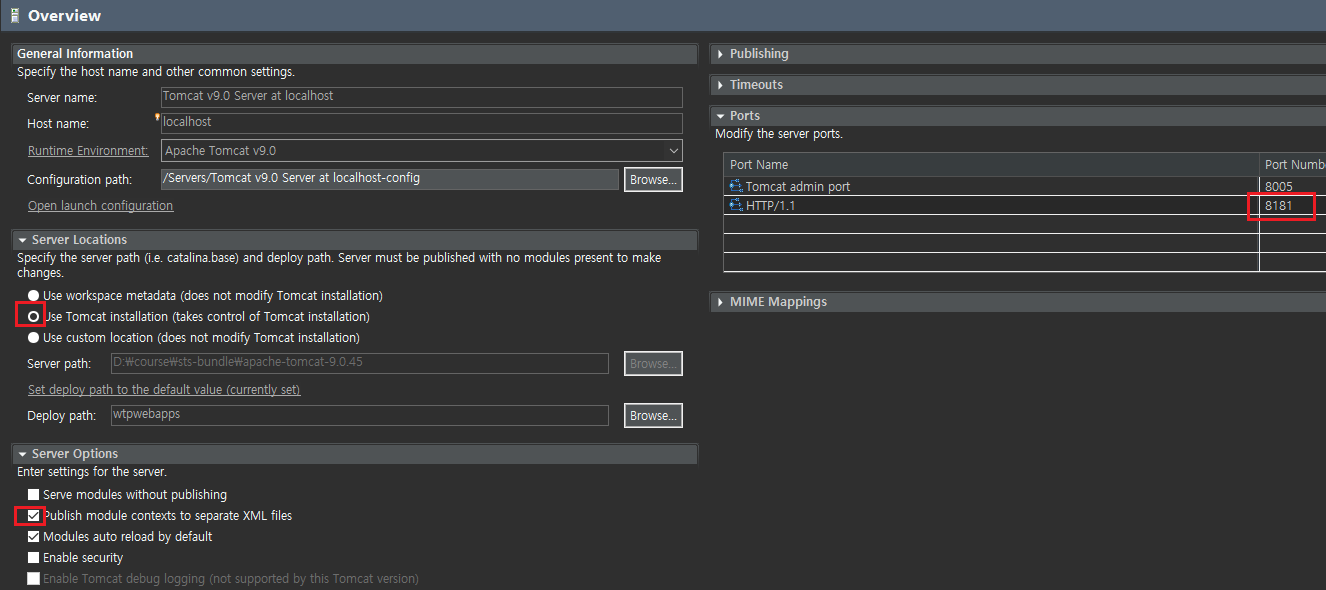Select Use workspace metadata radio option

click(34, 296)
